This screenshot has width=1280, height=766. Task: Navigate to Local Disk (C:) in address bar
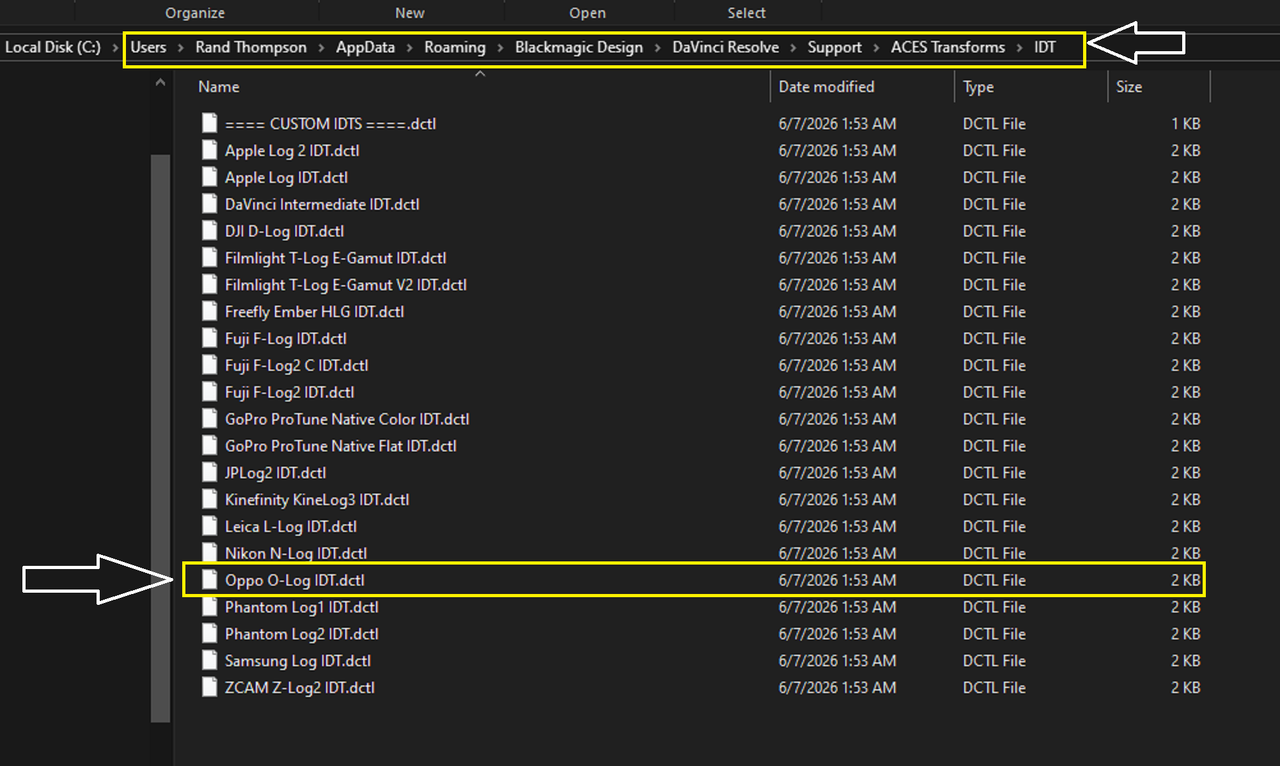click(x=53, y=48)
